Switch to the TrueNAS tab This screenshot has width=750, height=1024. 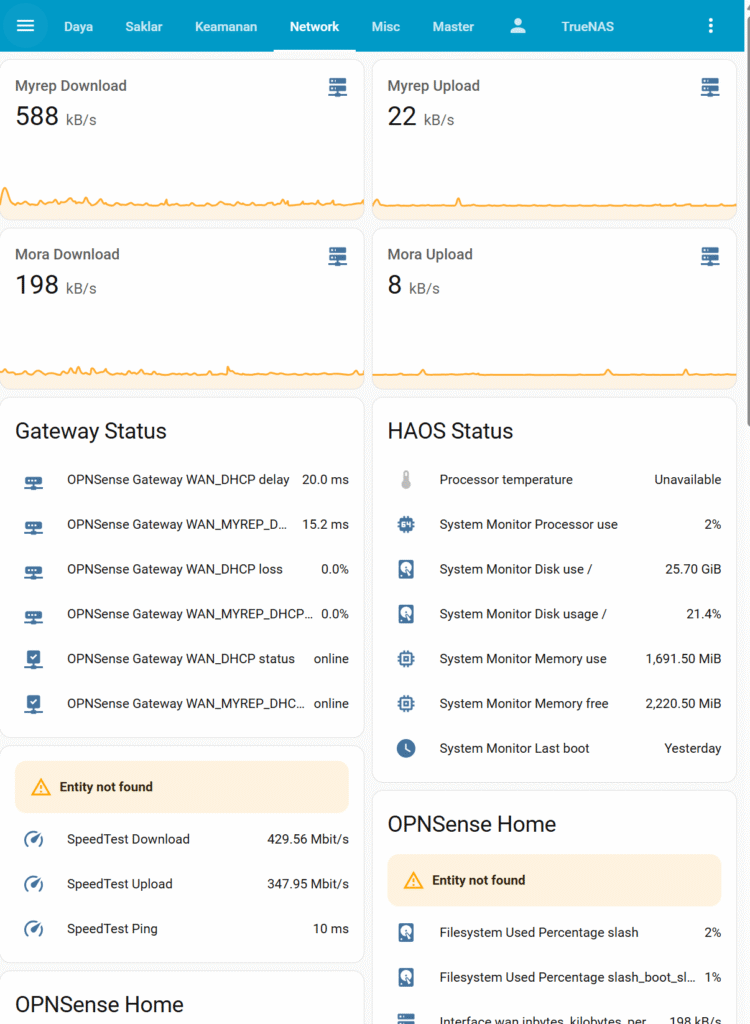(588, 26)
